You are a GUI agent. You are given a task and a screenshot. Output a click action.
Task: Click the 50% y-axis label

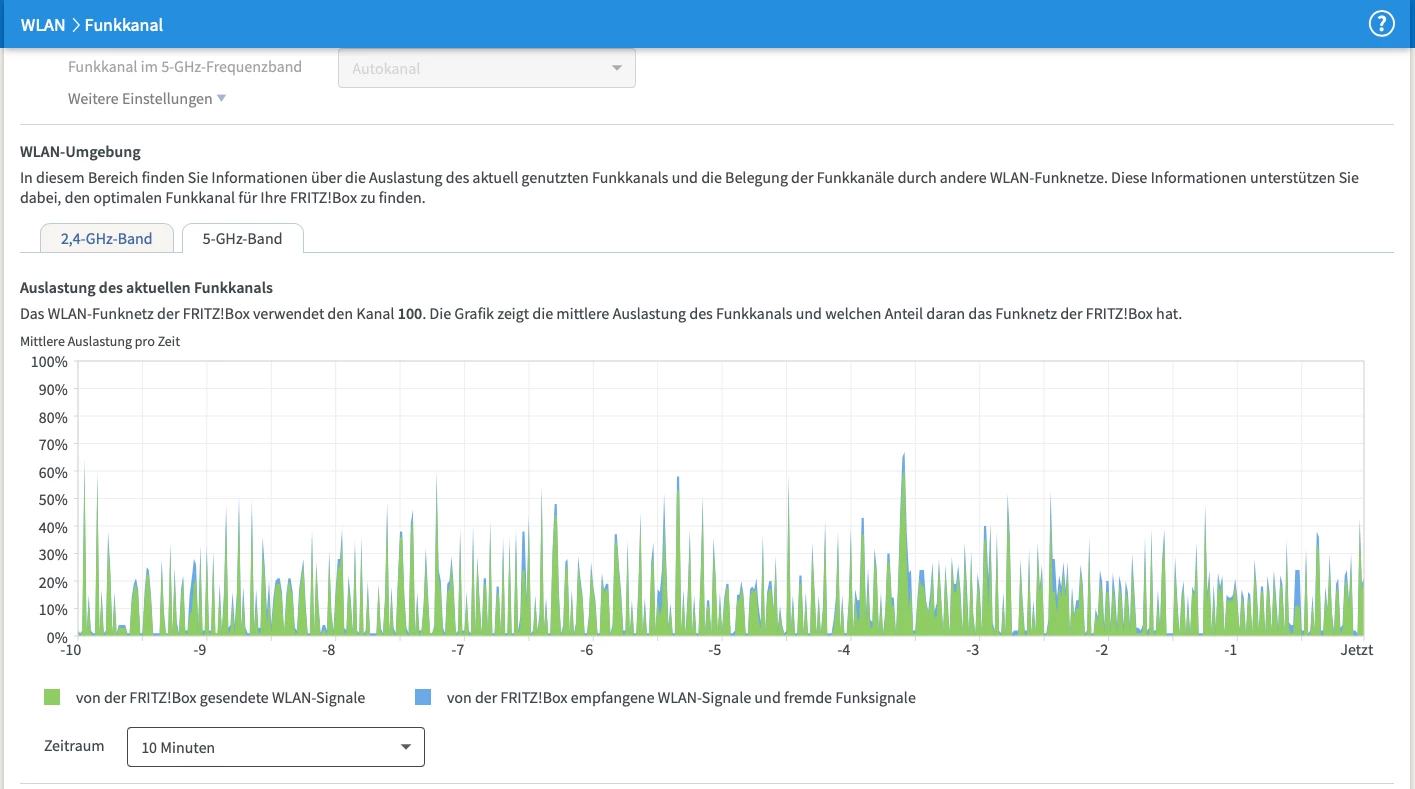pos(52,499)
